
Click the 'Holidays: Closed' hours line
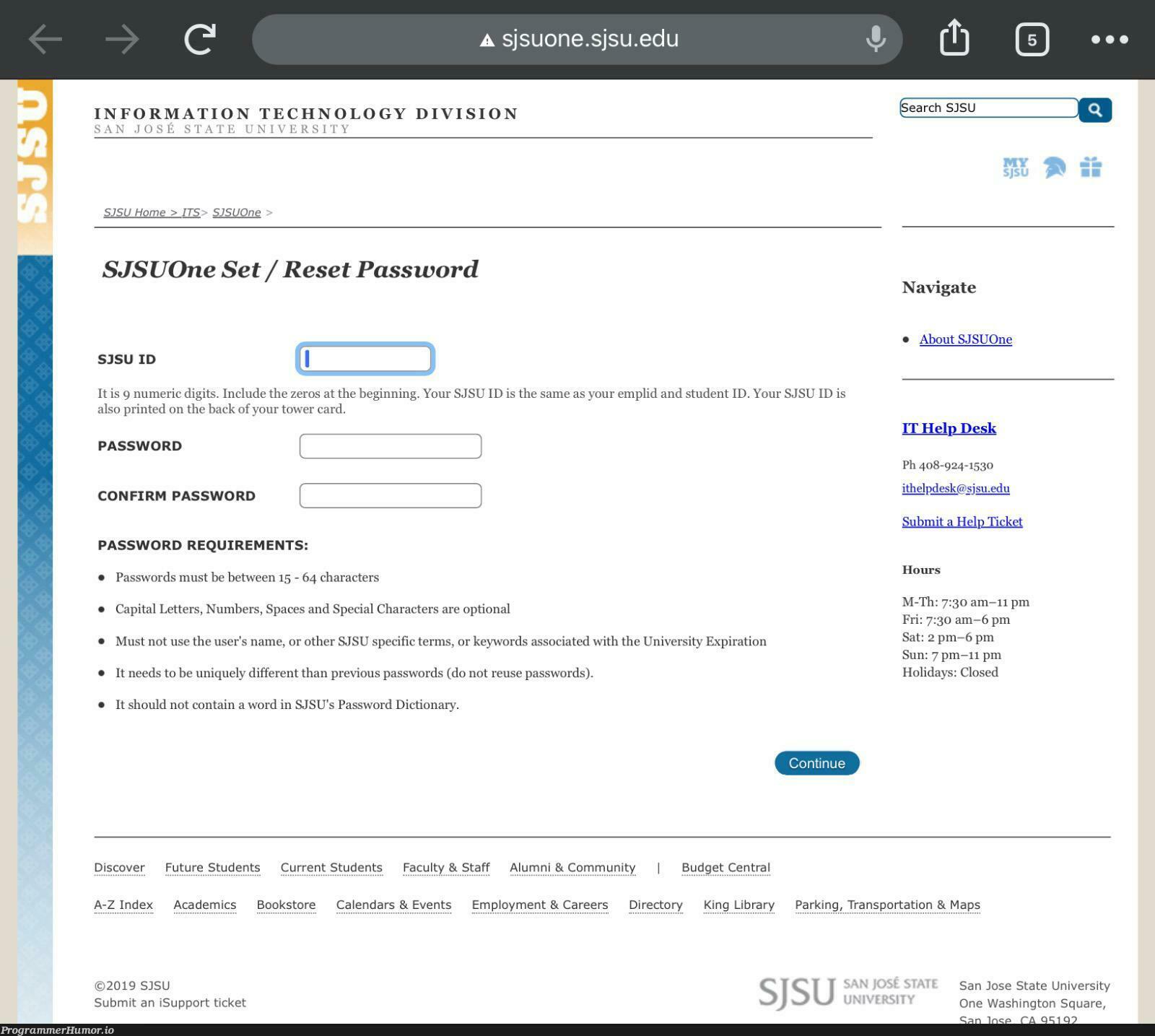pos(950,672)
